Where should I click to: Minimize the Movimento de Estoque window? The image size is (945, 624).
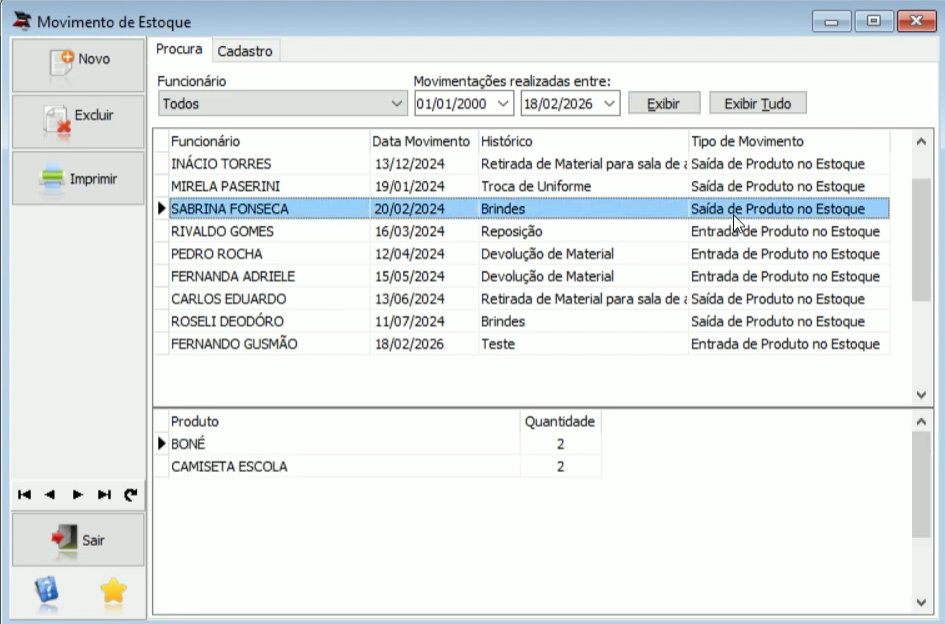832,22
